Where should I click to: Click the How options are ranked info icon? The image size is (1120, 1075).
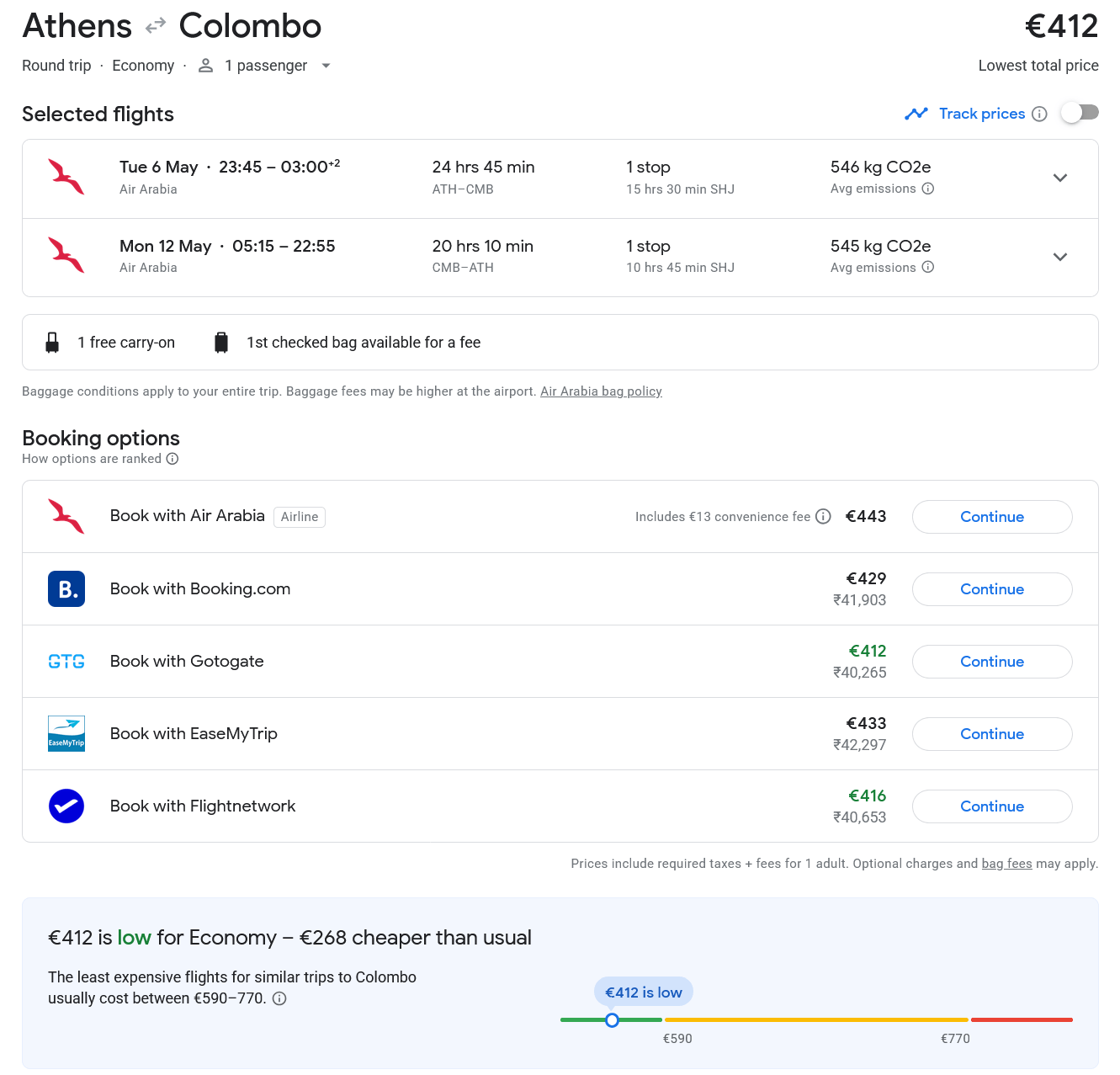173,459
